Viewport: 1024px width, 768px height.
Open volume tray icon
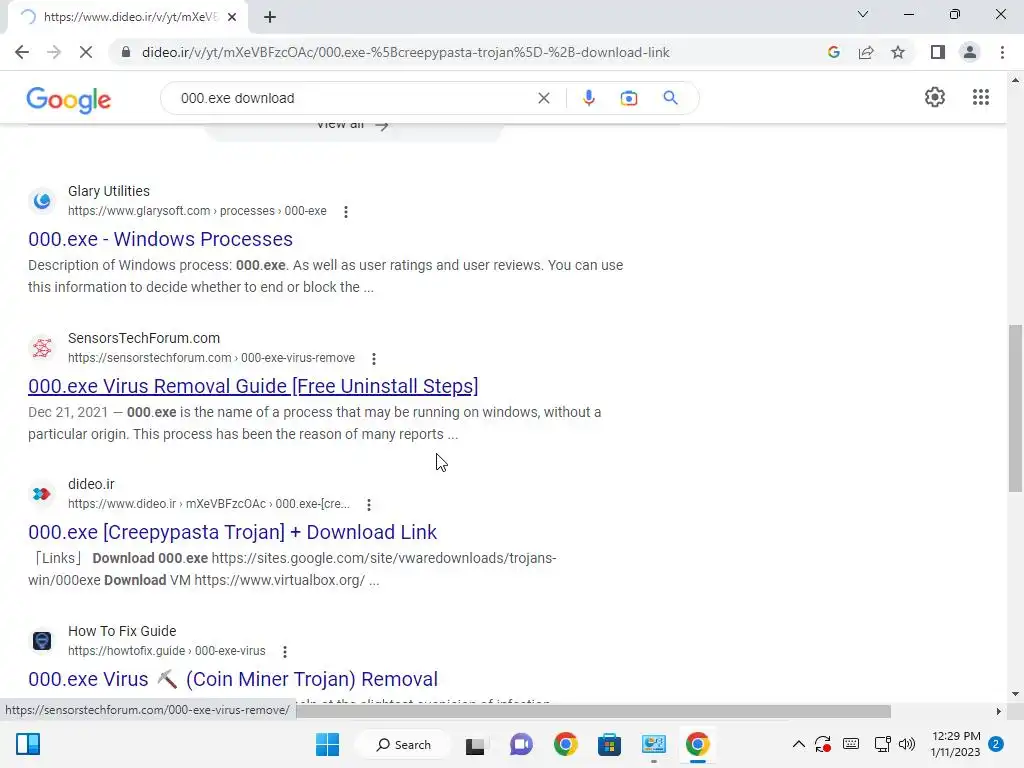[x=907, y=744]
